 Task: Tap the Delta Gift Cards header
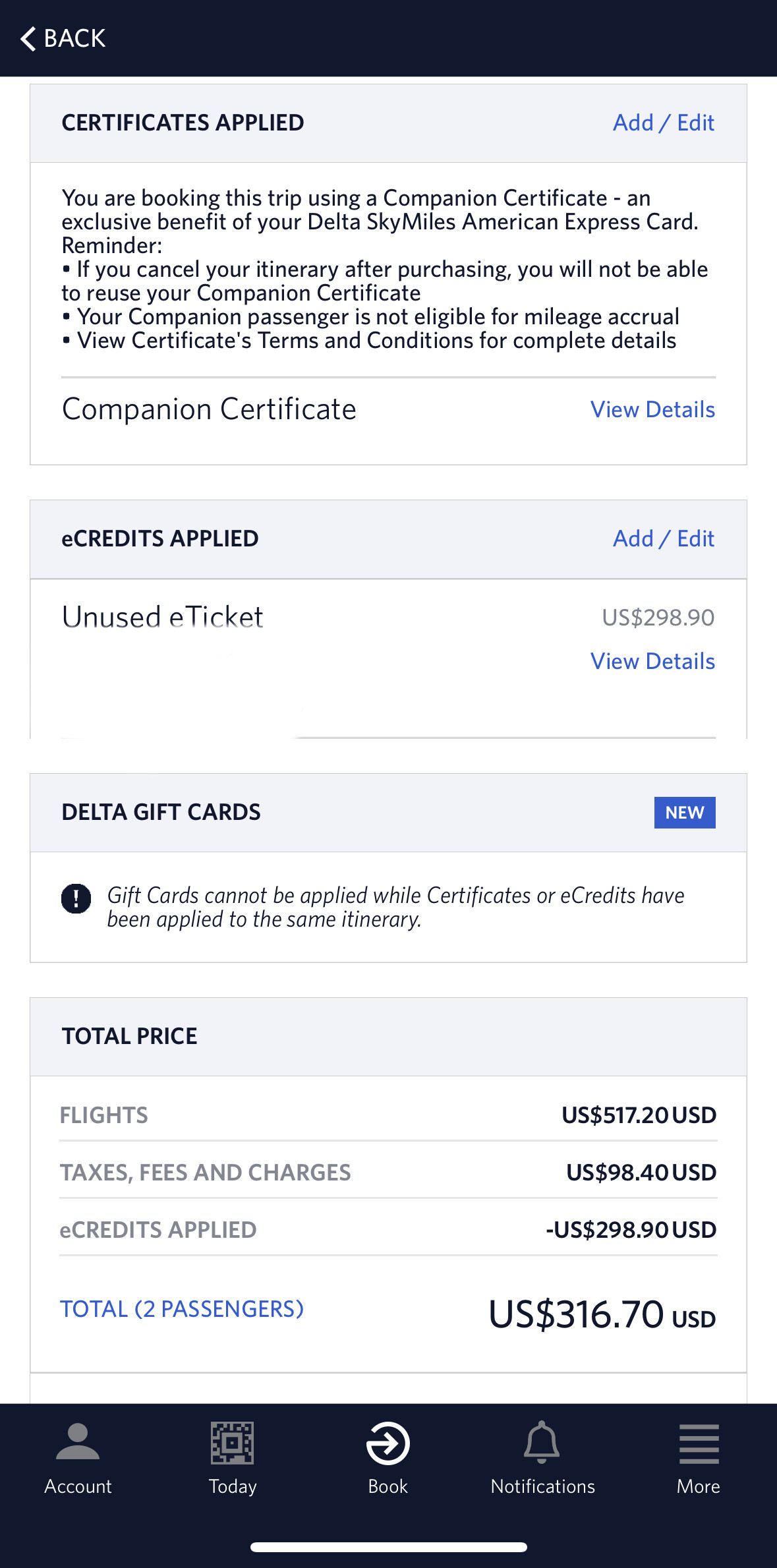tap(161, 812)
